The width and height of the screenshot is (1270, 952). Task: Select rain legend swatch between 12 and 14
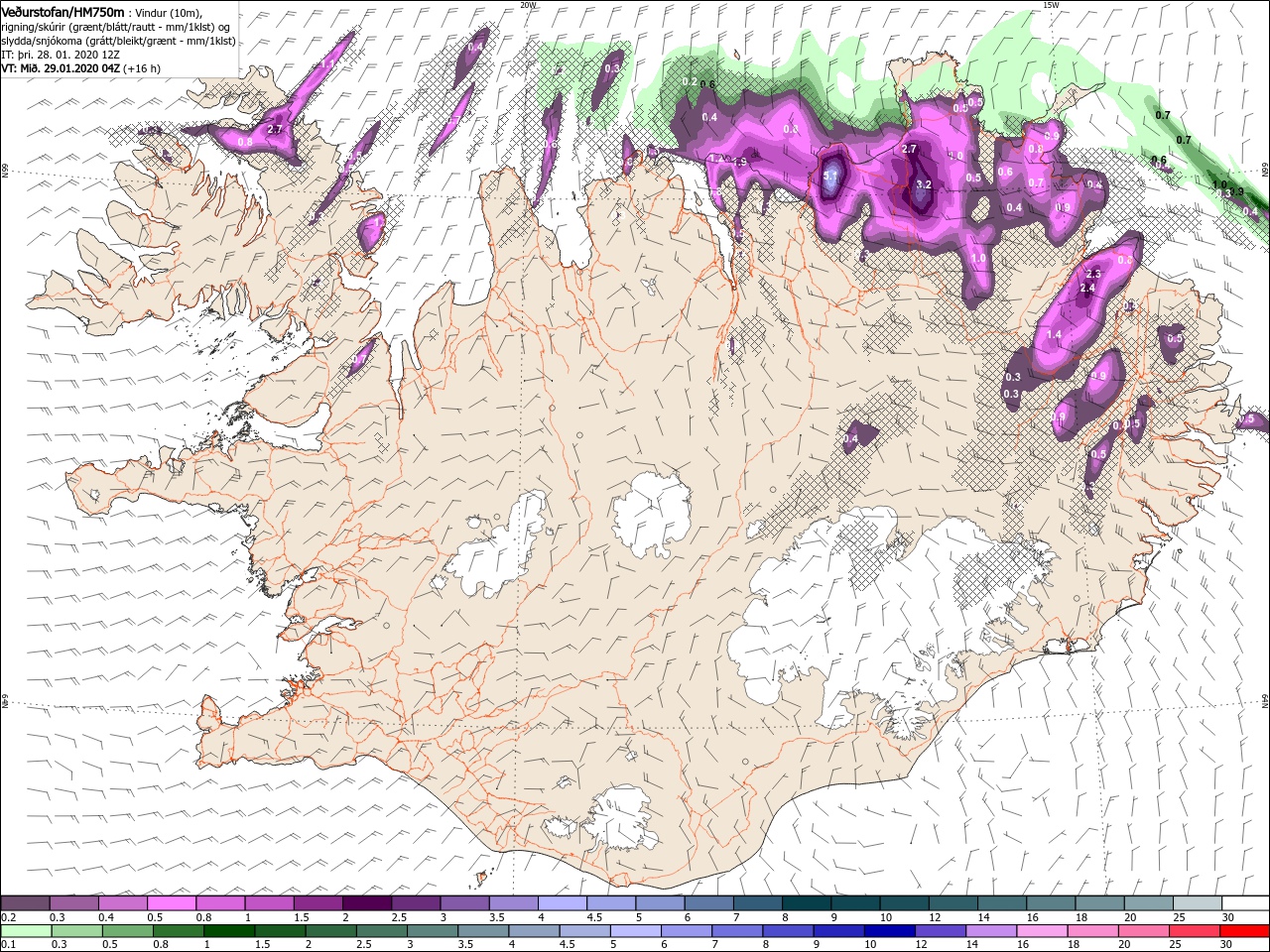pyautogui.click(x=940, y=930)
